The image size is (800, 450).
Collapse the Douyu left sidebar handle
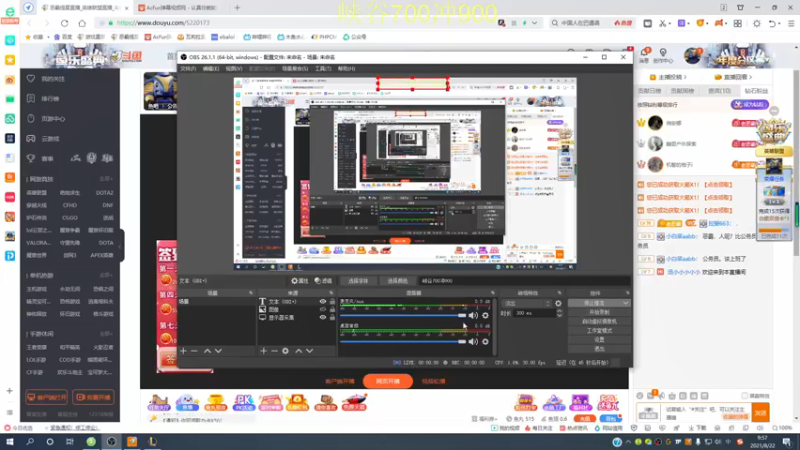coord(121,245)
